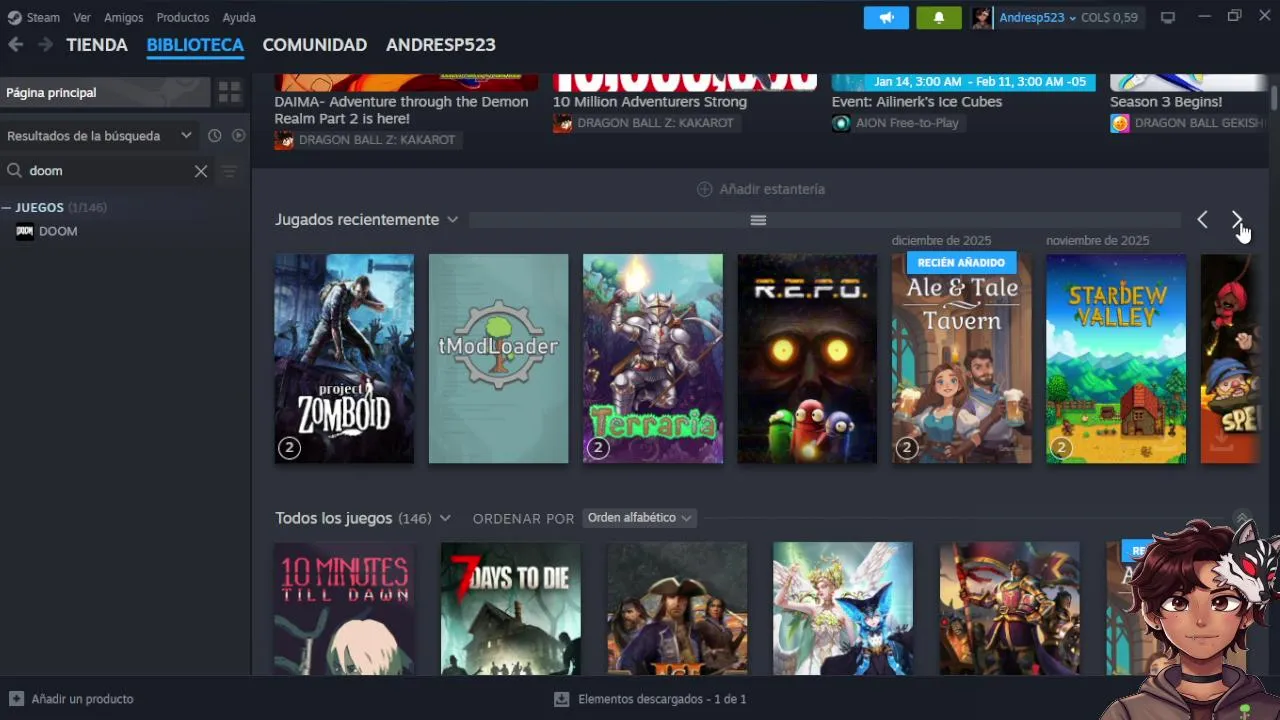Viewport: 1280px width, 720px height.
Task: Click the doom search input field
Action: [x=108, y=171]
